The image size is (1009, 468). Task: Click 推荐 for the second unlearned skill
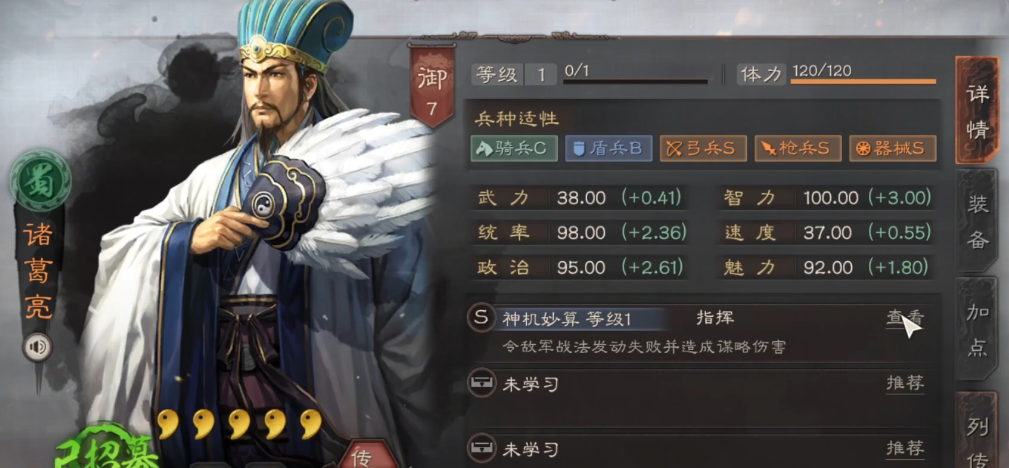tap(905, 448)
